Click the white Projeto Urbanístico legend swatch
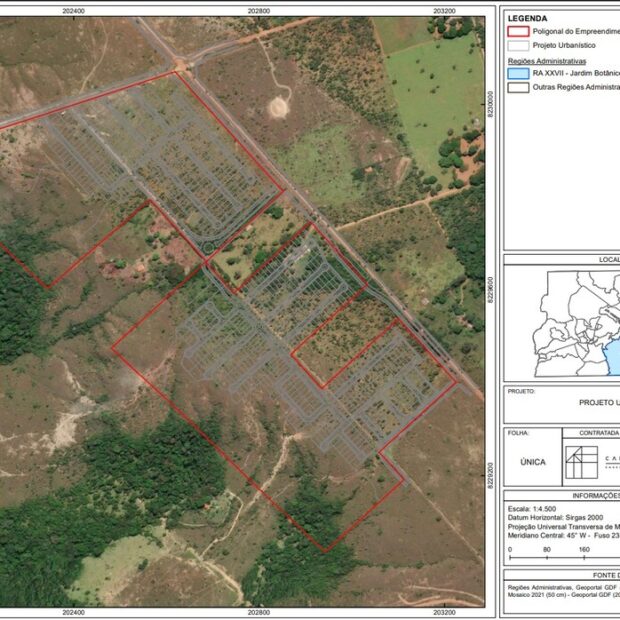620x620 pixels. [x=518, y=45]
